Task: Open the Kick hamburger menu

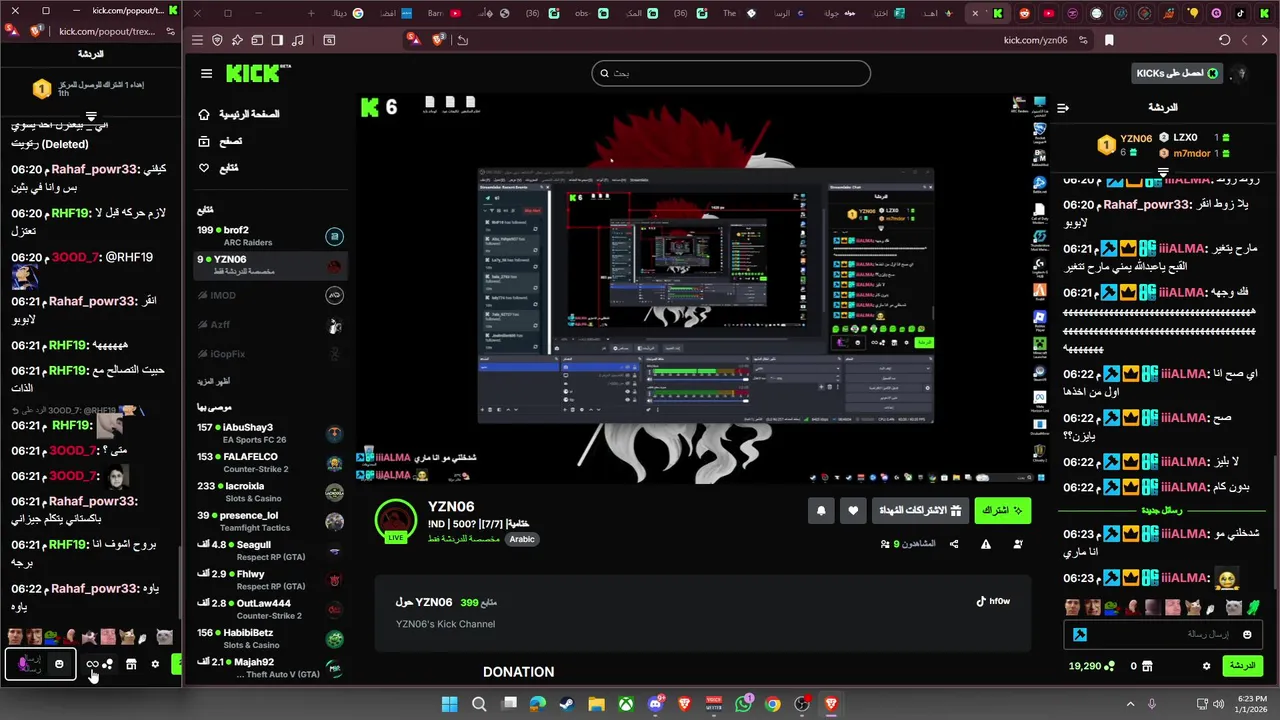Action: [x=206, y=73]
